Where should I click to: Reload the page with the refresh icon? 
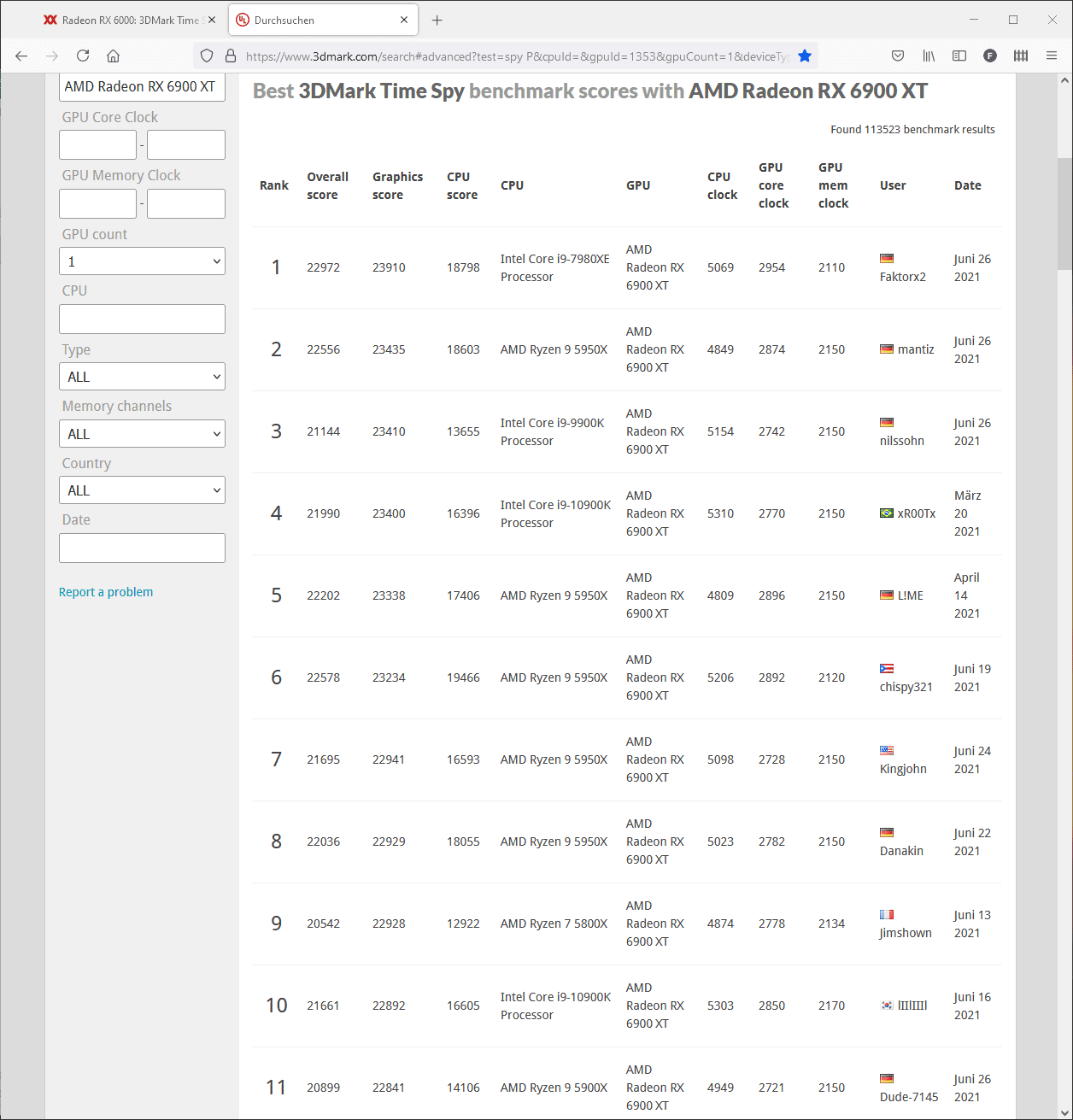click(83, 56)
